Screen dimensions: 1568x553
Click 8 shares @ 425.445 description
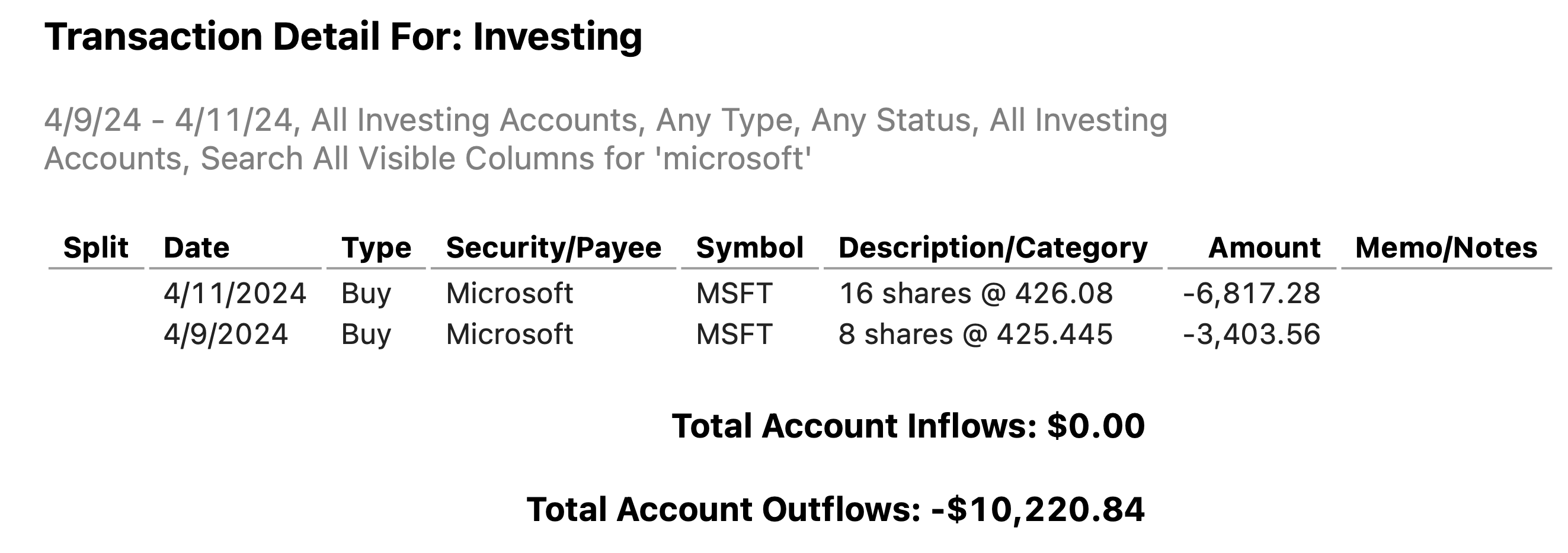point(975,335)
